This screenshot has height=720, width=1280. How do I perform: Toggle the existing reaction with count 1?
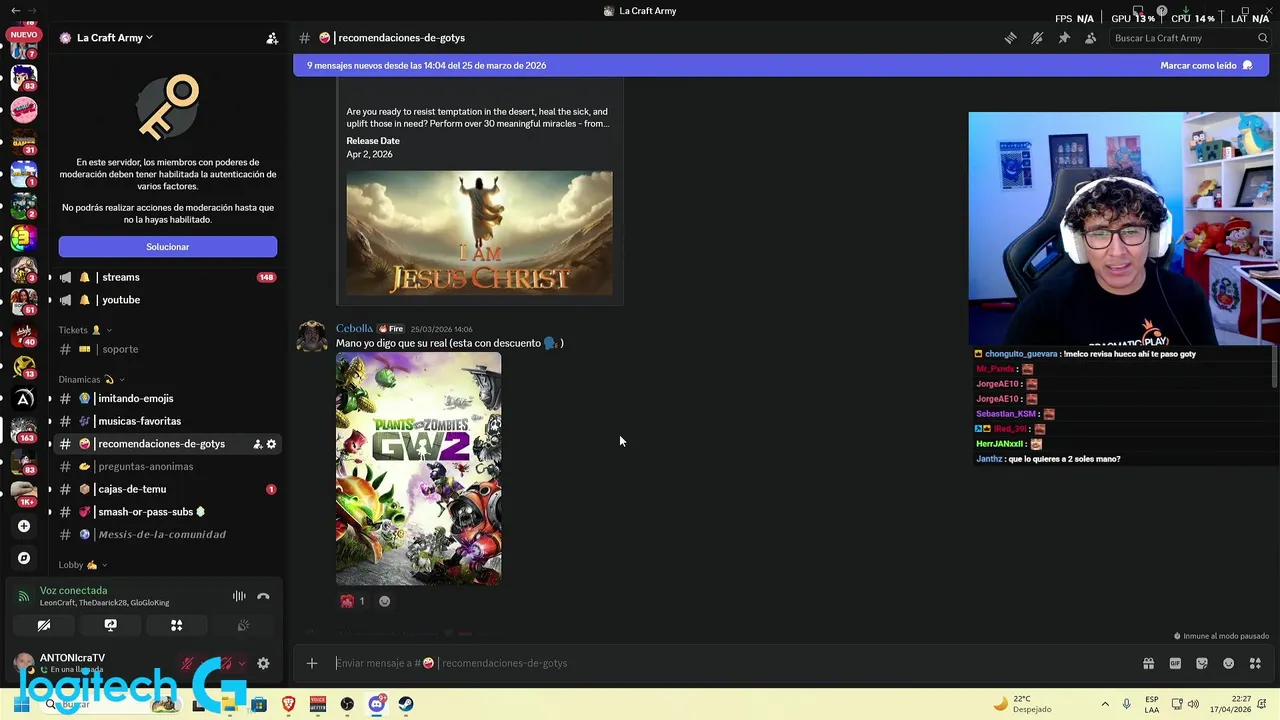click(353, 601)
